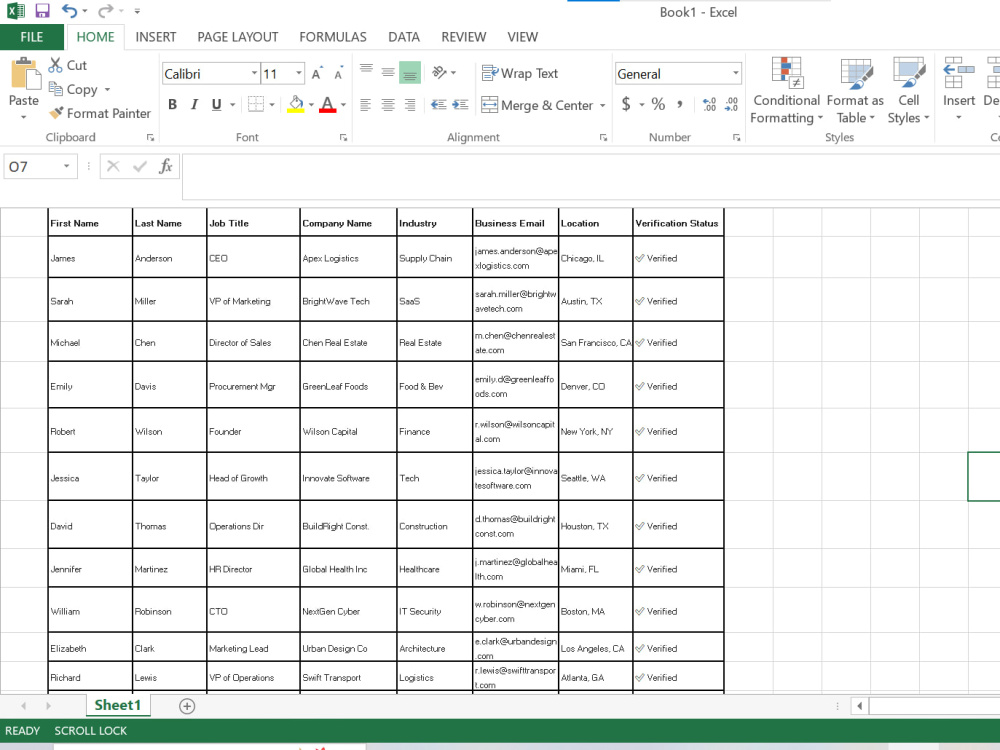Switch to the REVIEW tab
The width and height of the screenshot is (1000, 750).
point(464,37)
